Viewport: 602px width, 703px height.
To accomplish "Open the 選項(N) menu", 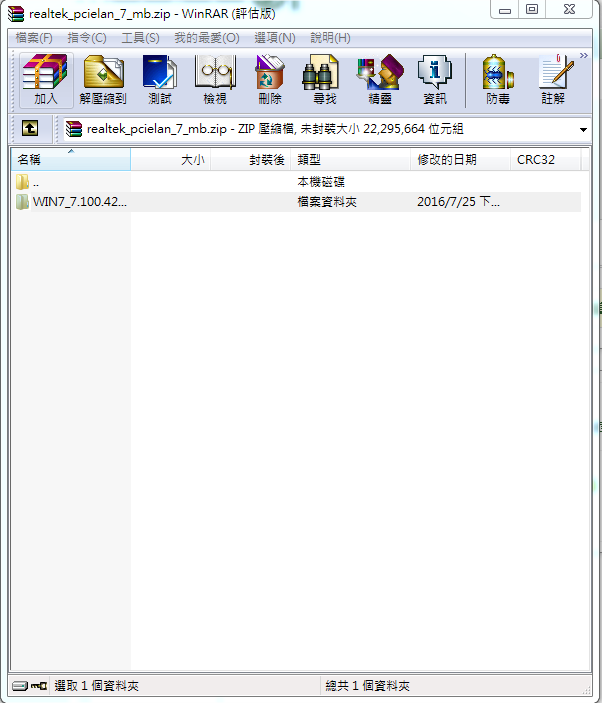I will pyautogui.click(x=275, y=38).
